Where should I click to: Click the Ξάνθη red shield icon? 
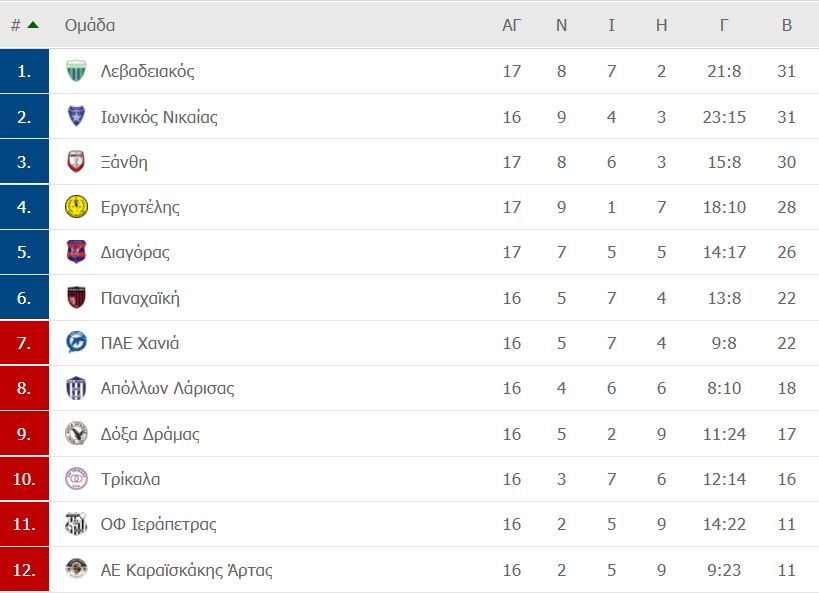pos(76,161)
